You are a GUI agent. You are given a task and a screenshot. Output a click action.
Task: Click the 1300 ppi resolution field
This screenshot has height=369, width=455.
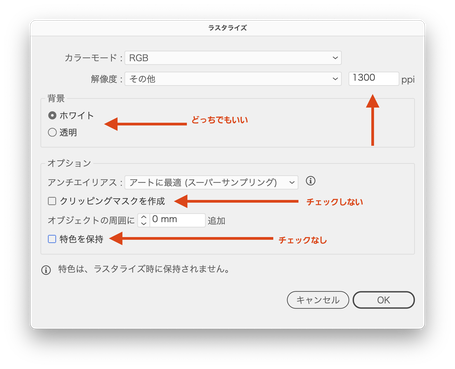374,78
